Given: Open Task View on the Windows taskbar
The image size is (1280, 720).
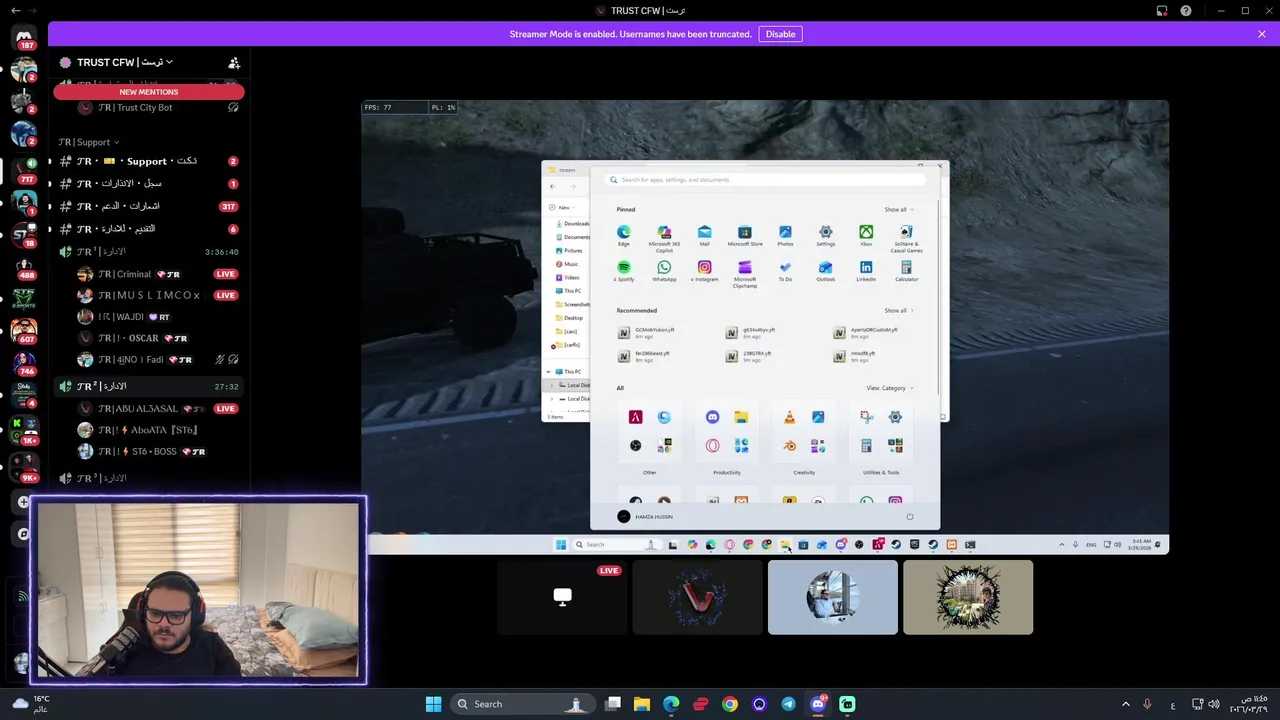Looking at the screenshot, I should (613, 704).
